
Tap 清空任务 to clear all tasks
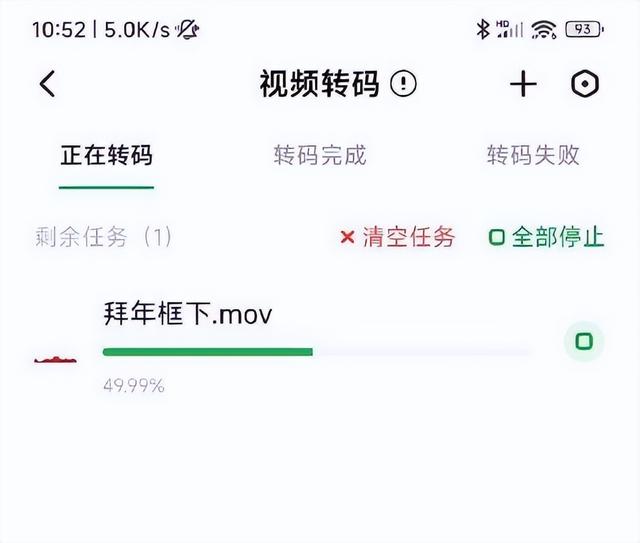[x=409, y=237]
